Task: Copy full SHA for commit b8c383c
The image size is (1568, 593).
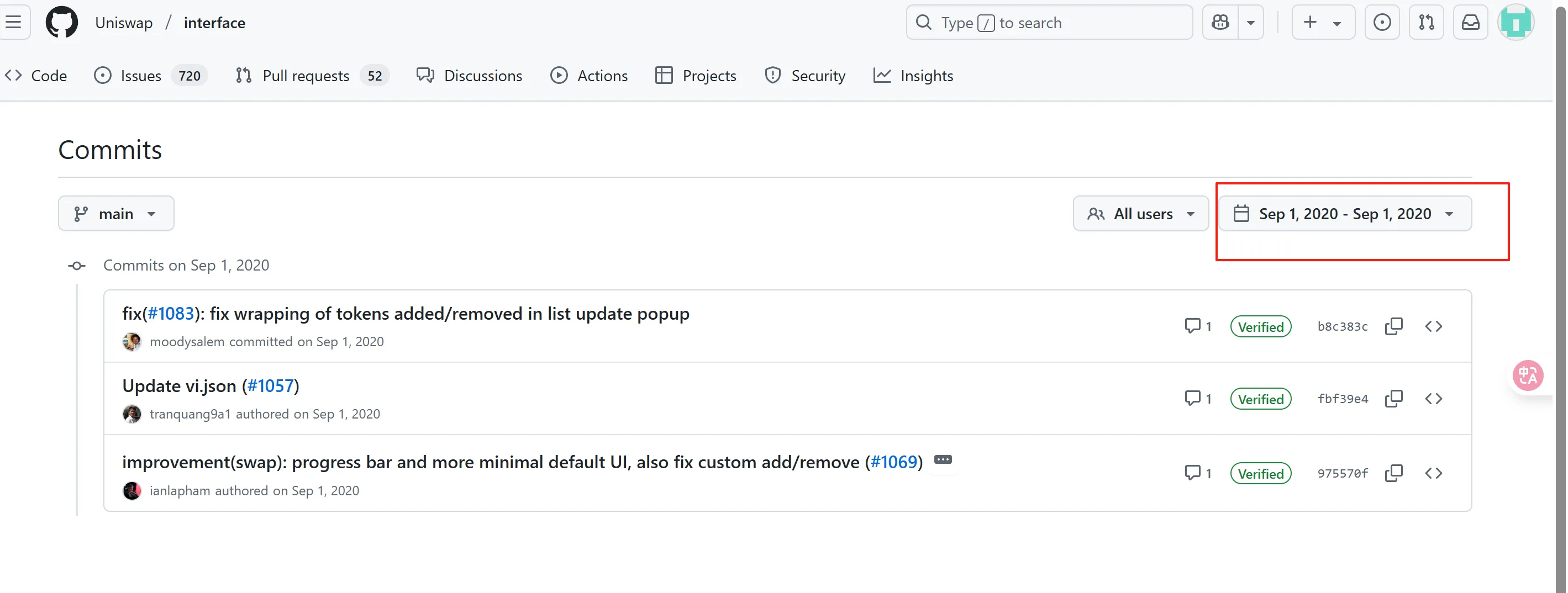Action: (1393, 327)
